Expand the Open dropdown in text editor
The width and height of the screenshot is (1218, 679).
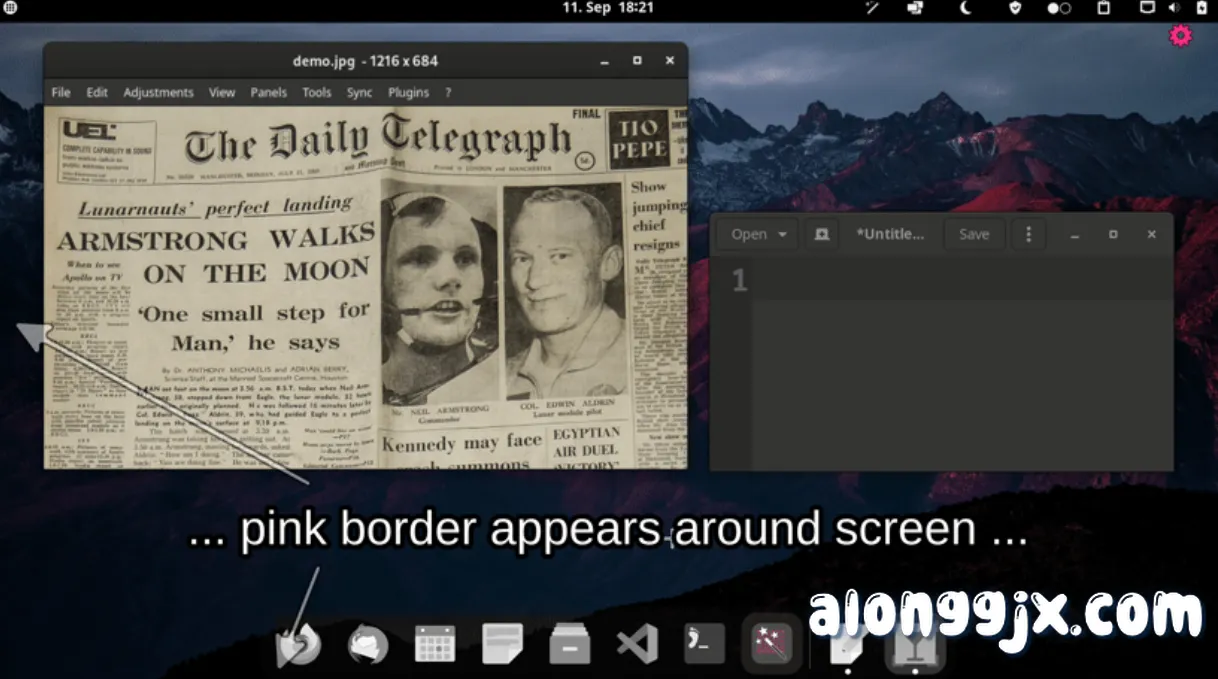pyautogui.click(x=758, y=234)
